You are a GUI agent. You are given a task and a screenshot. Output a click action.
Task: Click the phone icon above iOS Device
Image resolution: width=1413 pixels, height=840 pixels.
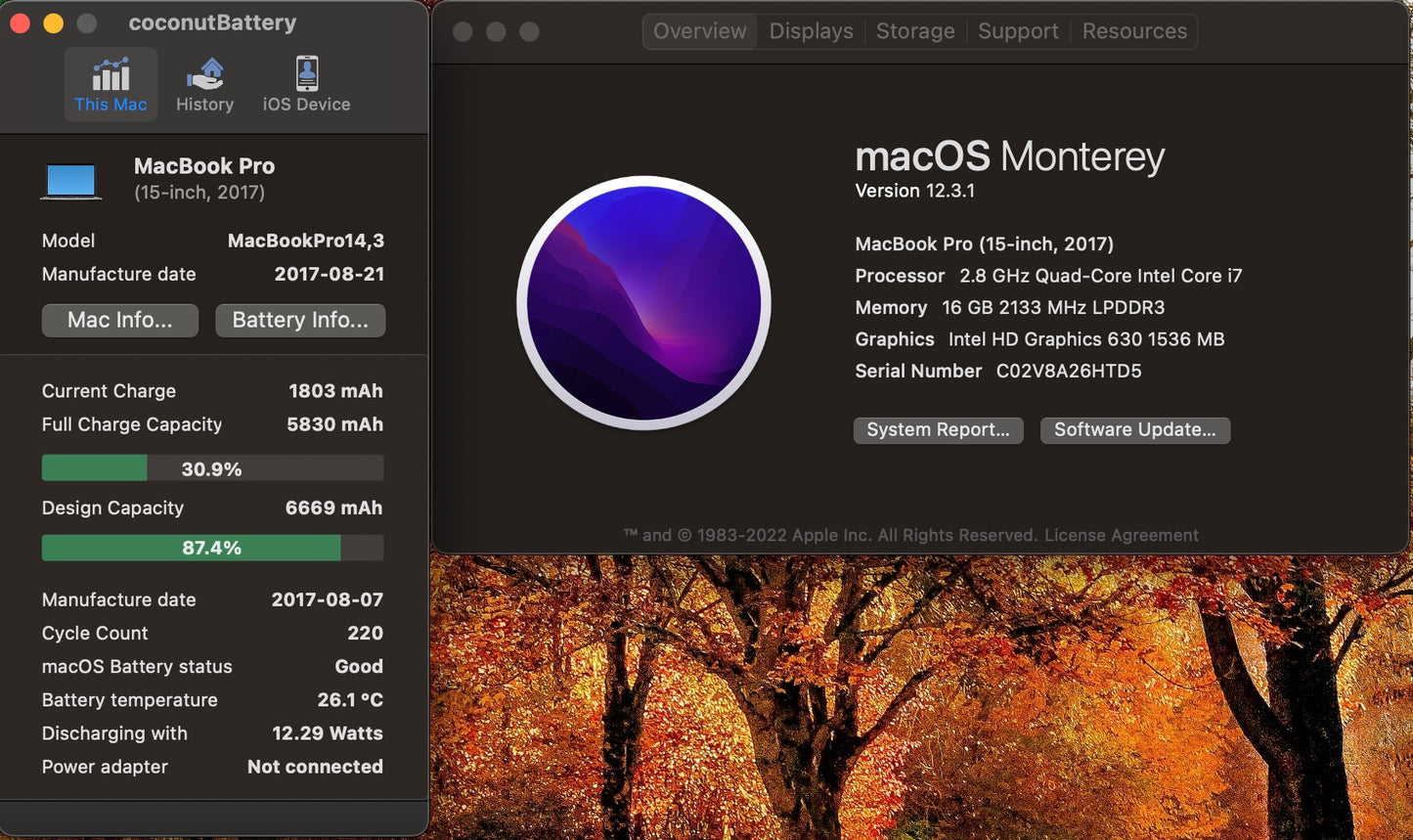click(305, 70)
